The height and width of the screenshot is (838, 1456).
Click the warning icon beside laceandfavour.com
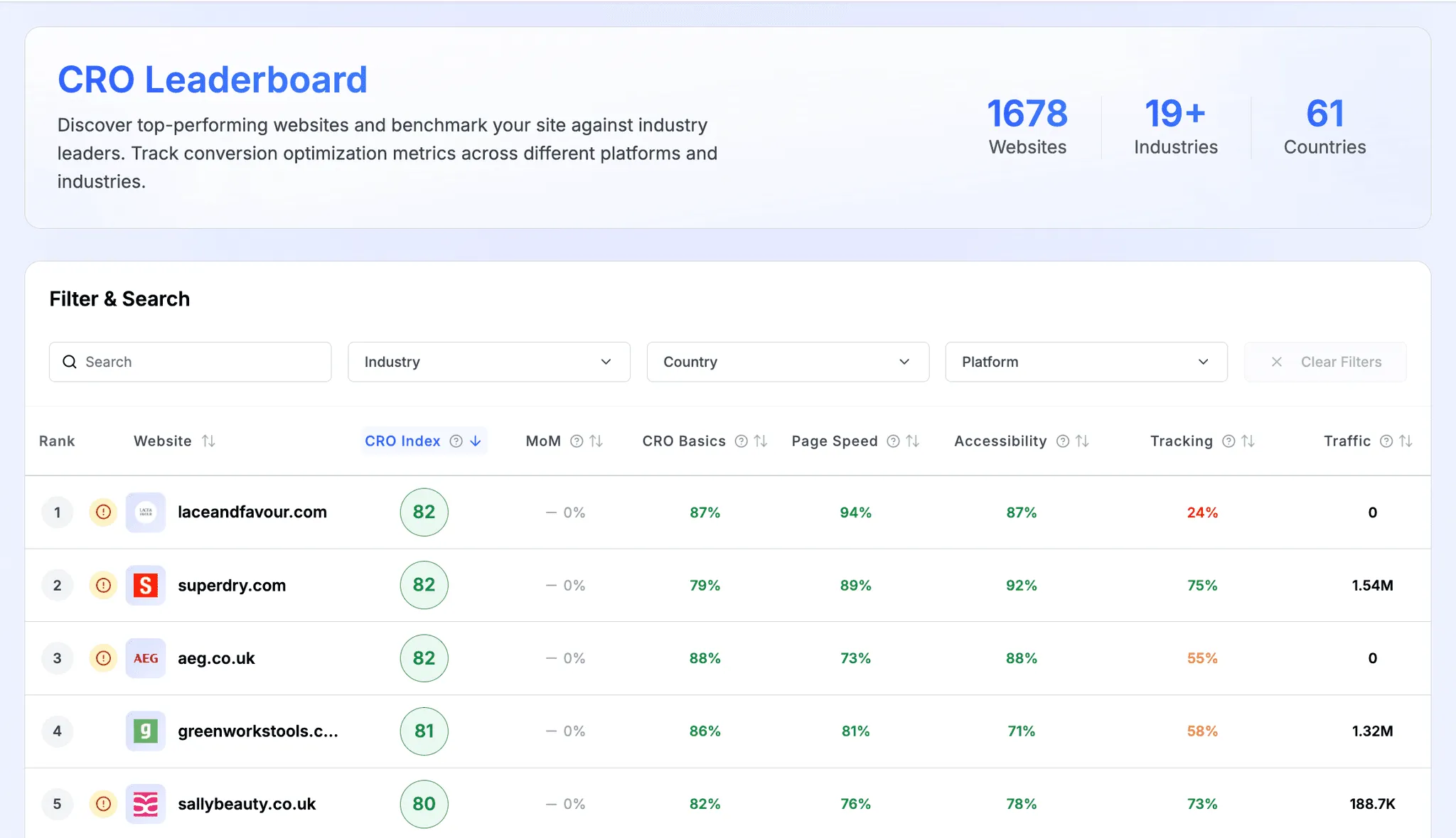(103, 512)
